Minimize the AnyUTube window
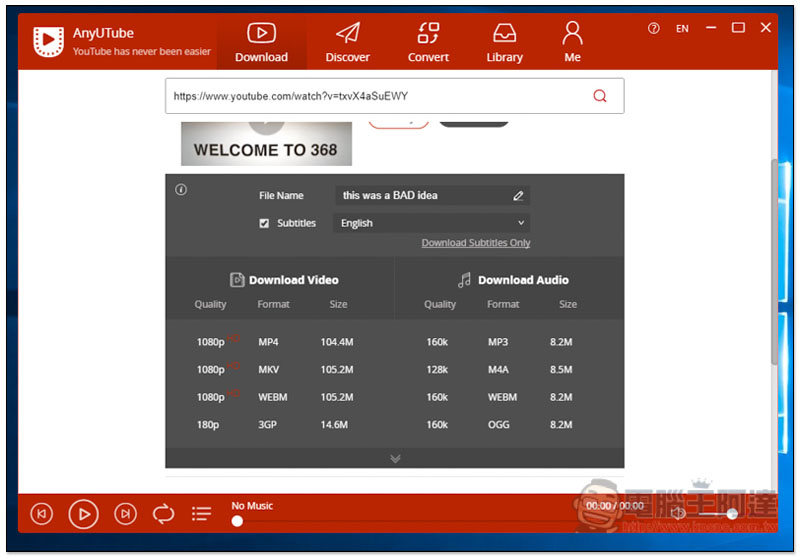Screen dimensions: 800x558 (x=711, y=28)
